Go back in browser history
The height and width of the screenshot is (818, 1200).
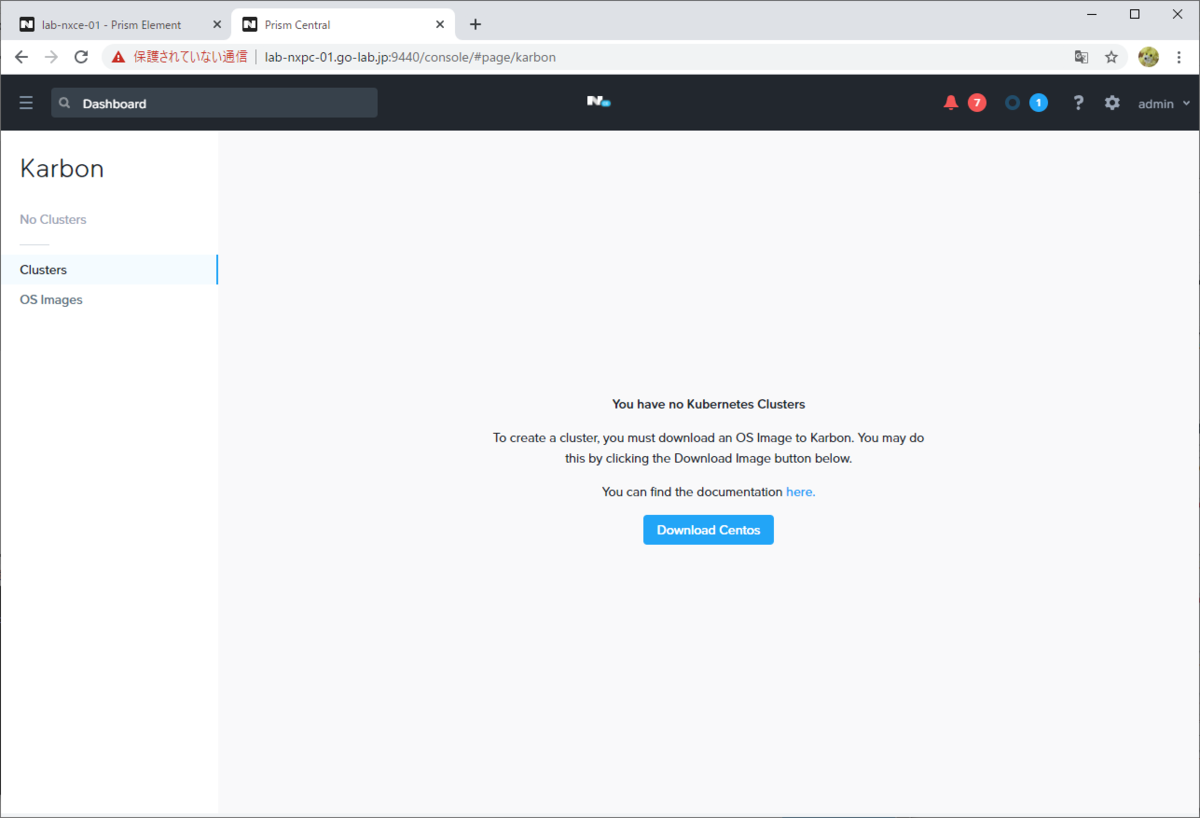coord(21,57)
